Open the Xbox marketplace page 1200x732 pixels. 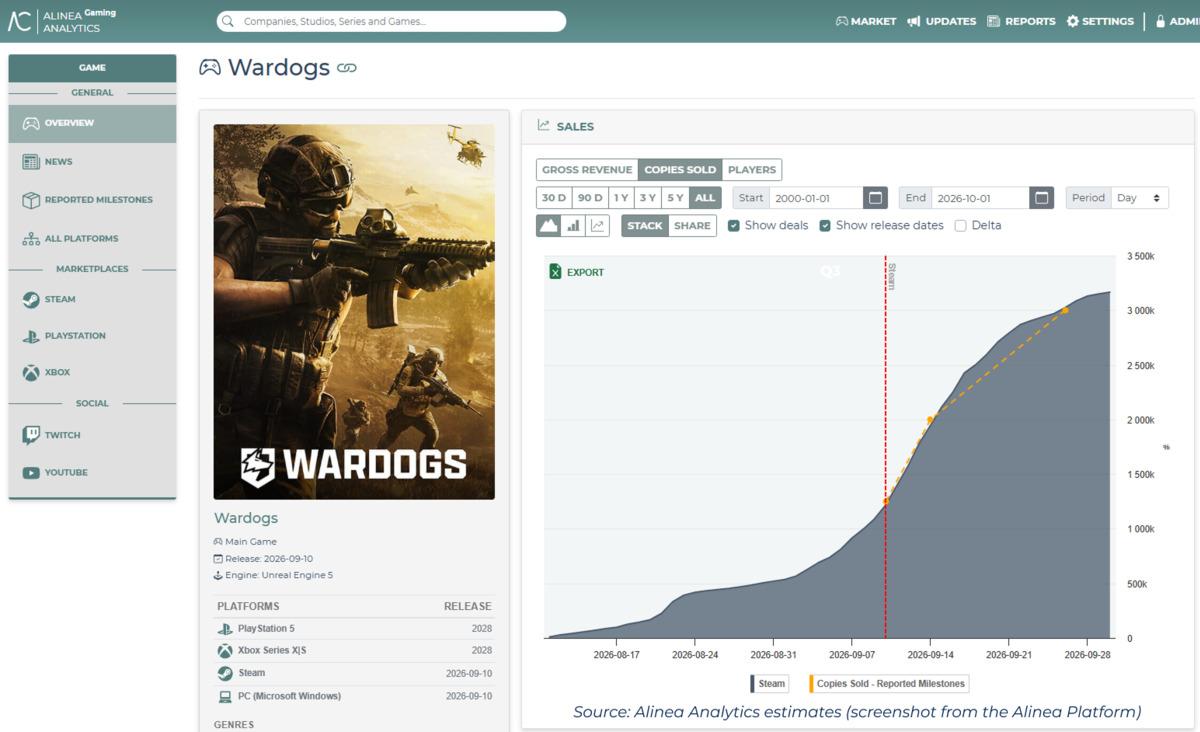[92, 372]
